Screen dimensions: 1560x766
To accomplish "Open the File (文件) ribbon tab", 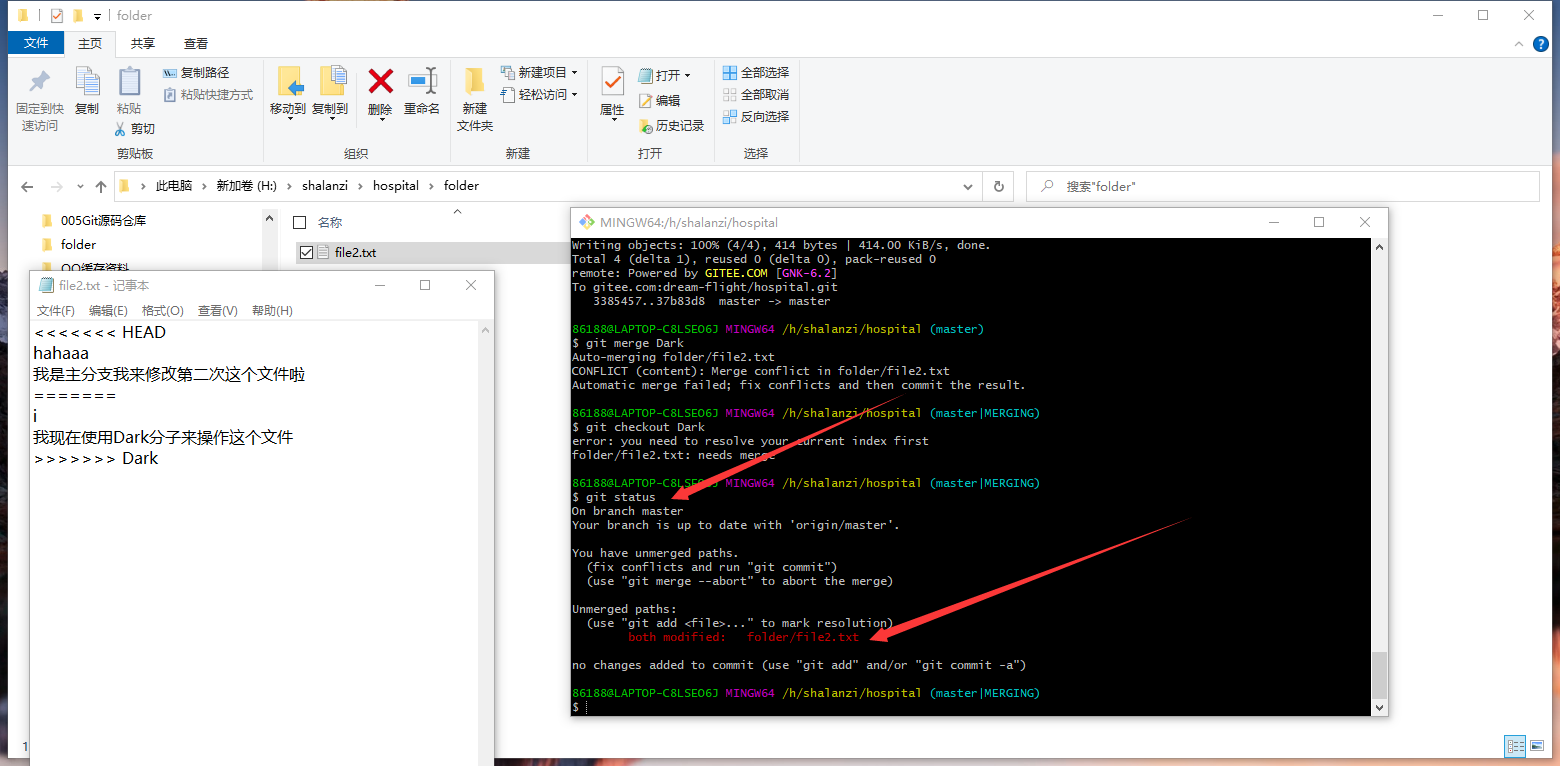I will tap(36, 43).
